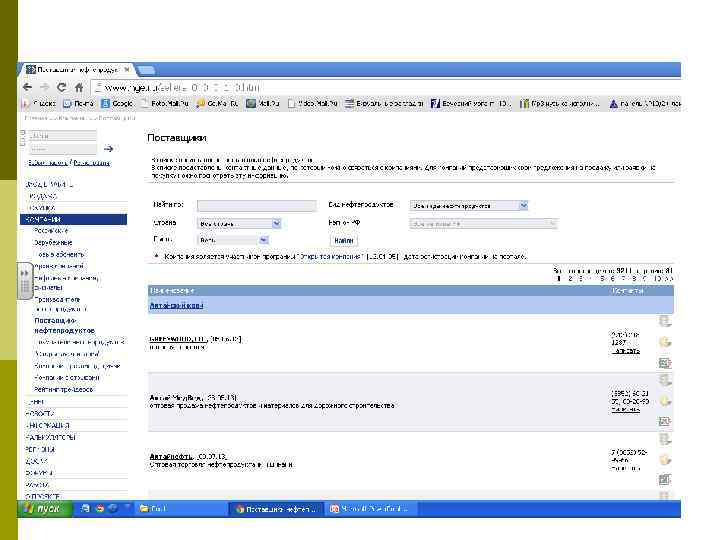Open the АвтаНефть company link

pyautogui.click(x=171, y=456)
